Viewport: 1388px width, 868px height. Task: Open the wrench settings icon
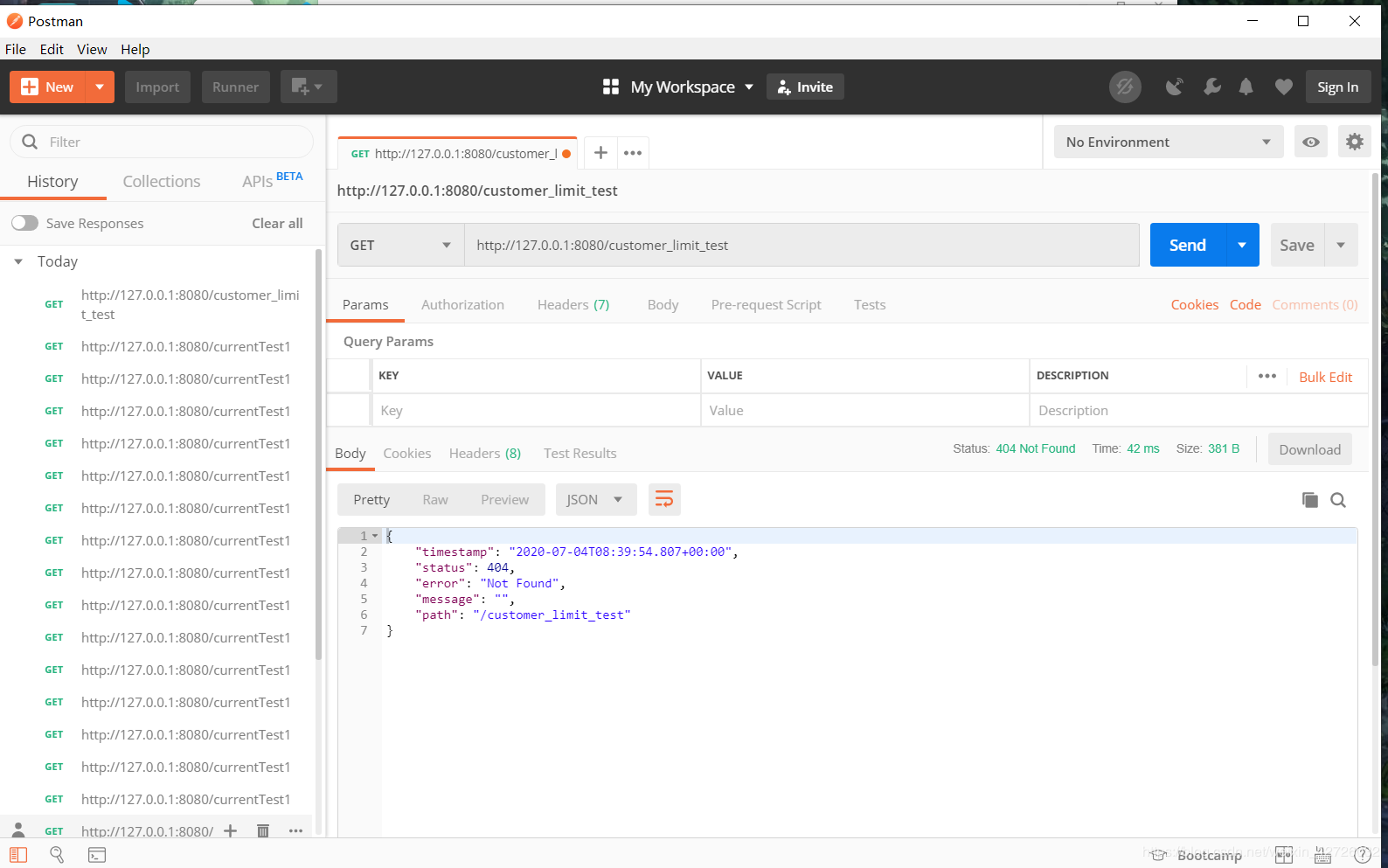point(1211,87)
